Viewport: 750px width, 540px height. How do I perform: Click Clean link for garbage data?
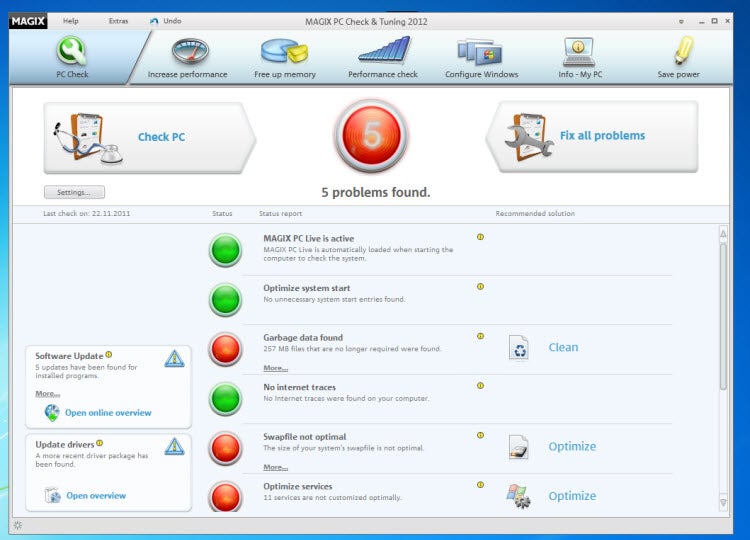563,347
